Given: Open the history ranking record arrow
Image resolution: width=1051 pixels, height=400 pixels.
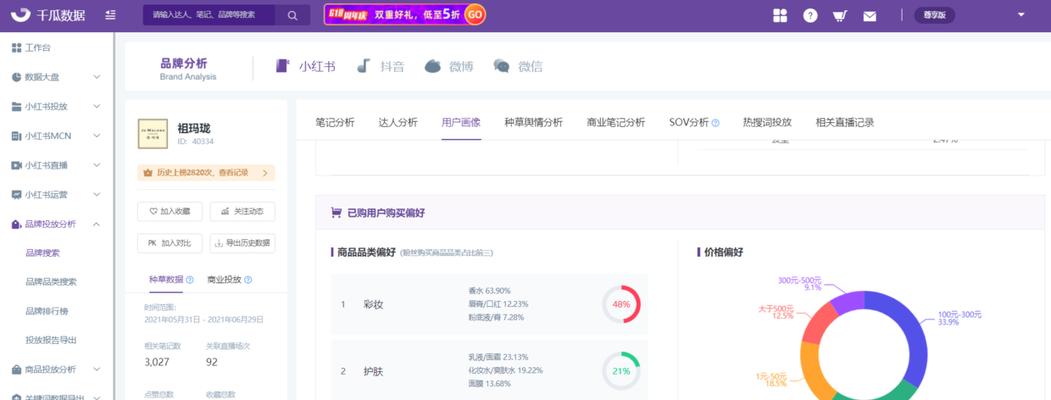Looking at the screenshot, I should [265, 173].
